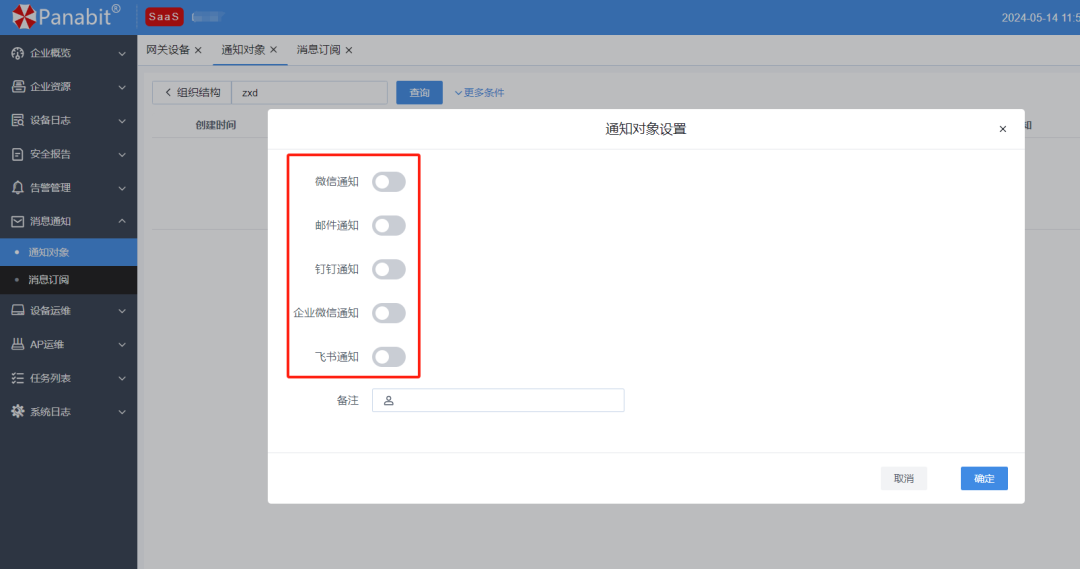Click the person icon in 备注 field
The image size is (1080, 569).
[x=388, y=400]
